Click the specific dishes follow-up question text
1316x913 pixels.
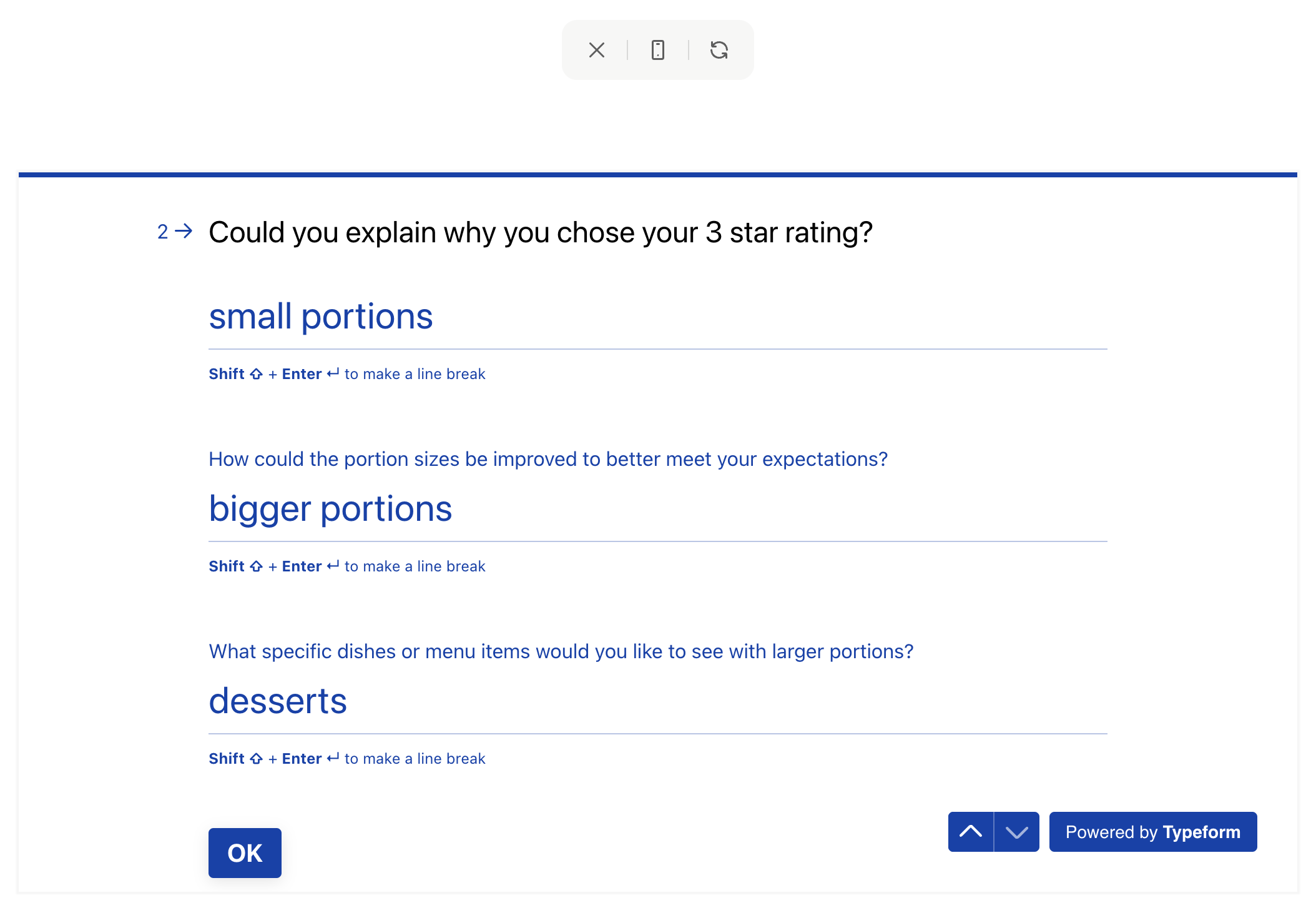(x=561, y=652)
